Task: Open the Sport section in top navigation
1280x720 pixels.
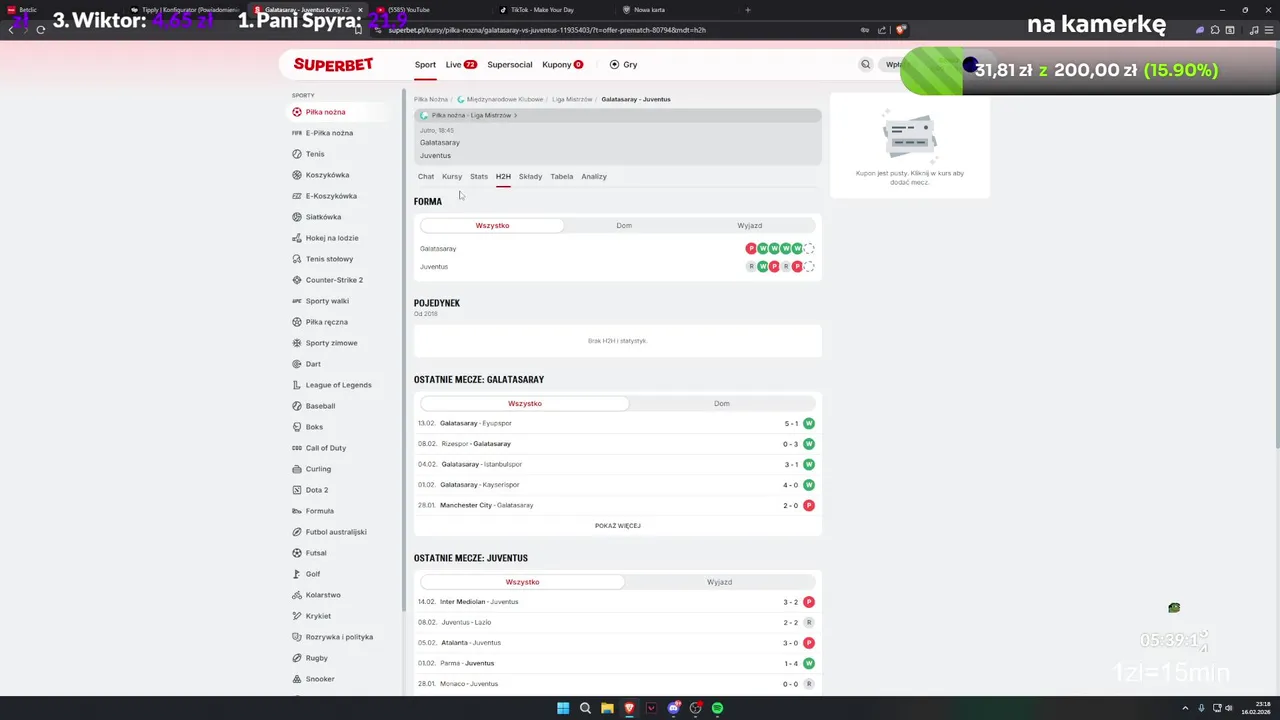Action: (425, 65)
